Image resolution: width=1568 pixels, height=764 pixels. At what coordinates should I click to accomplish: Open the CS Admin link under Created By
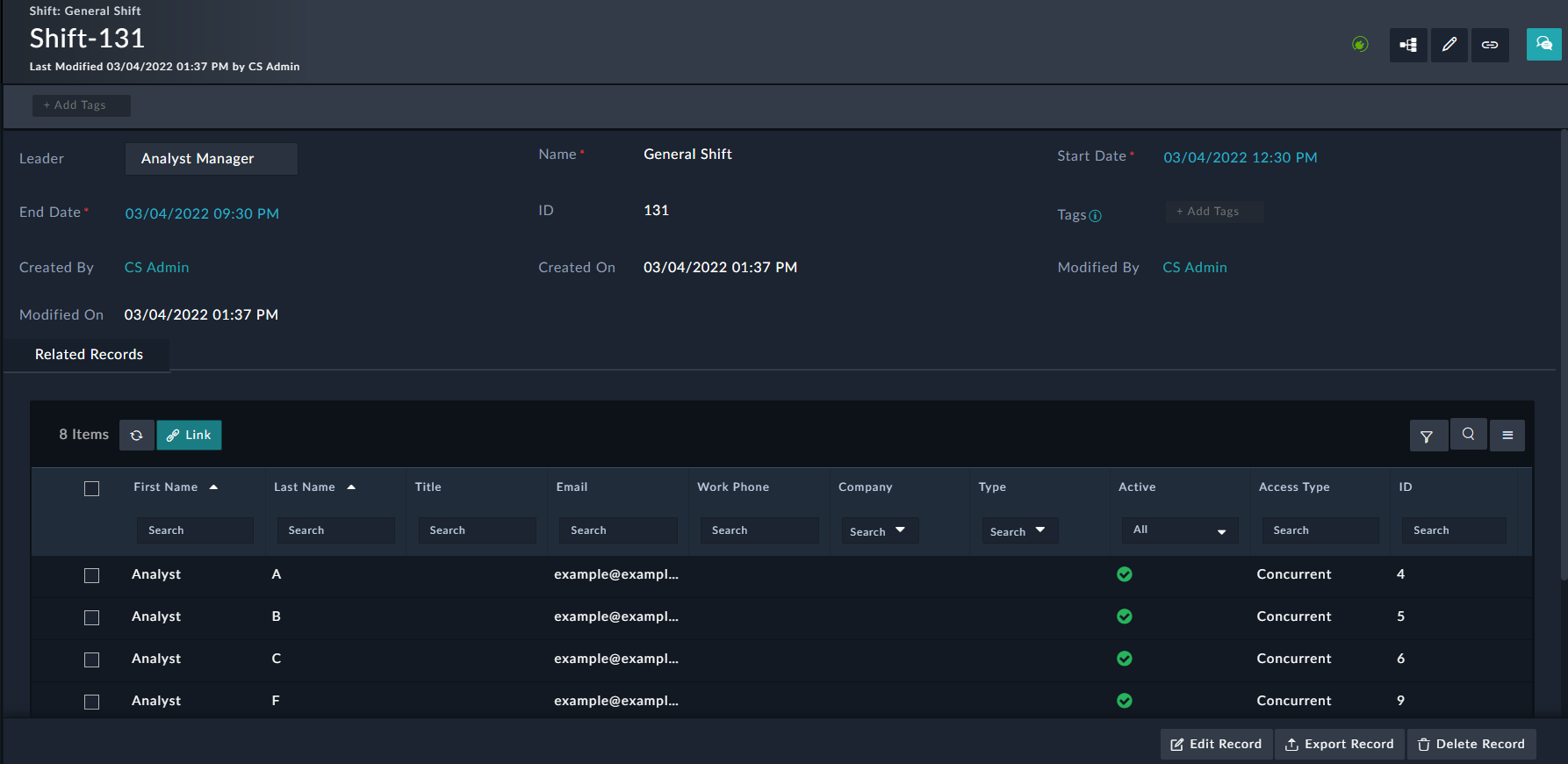pos(156,268)
